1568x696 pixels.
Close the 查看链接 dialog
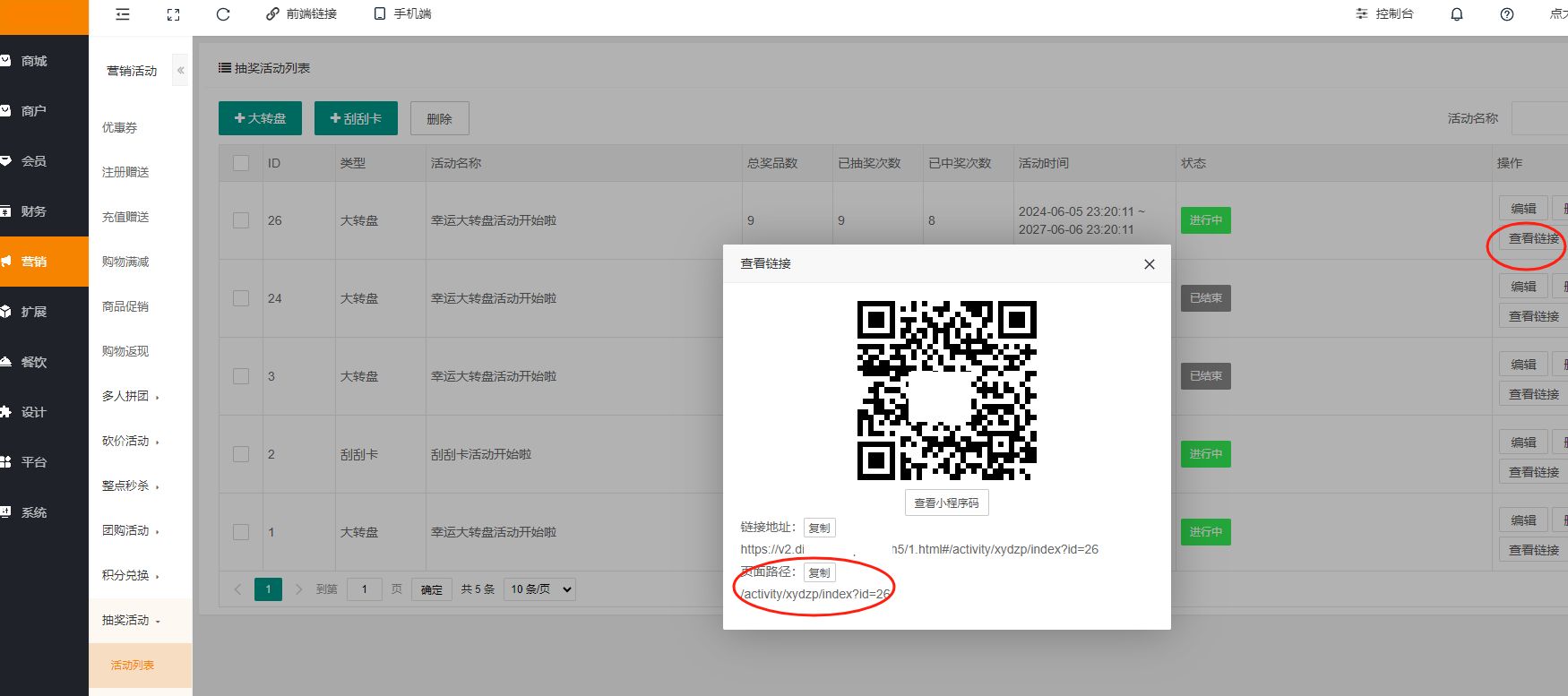(x=1150, y=264)
